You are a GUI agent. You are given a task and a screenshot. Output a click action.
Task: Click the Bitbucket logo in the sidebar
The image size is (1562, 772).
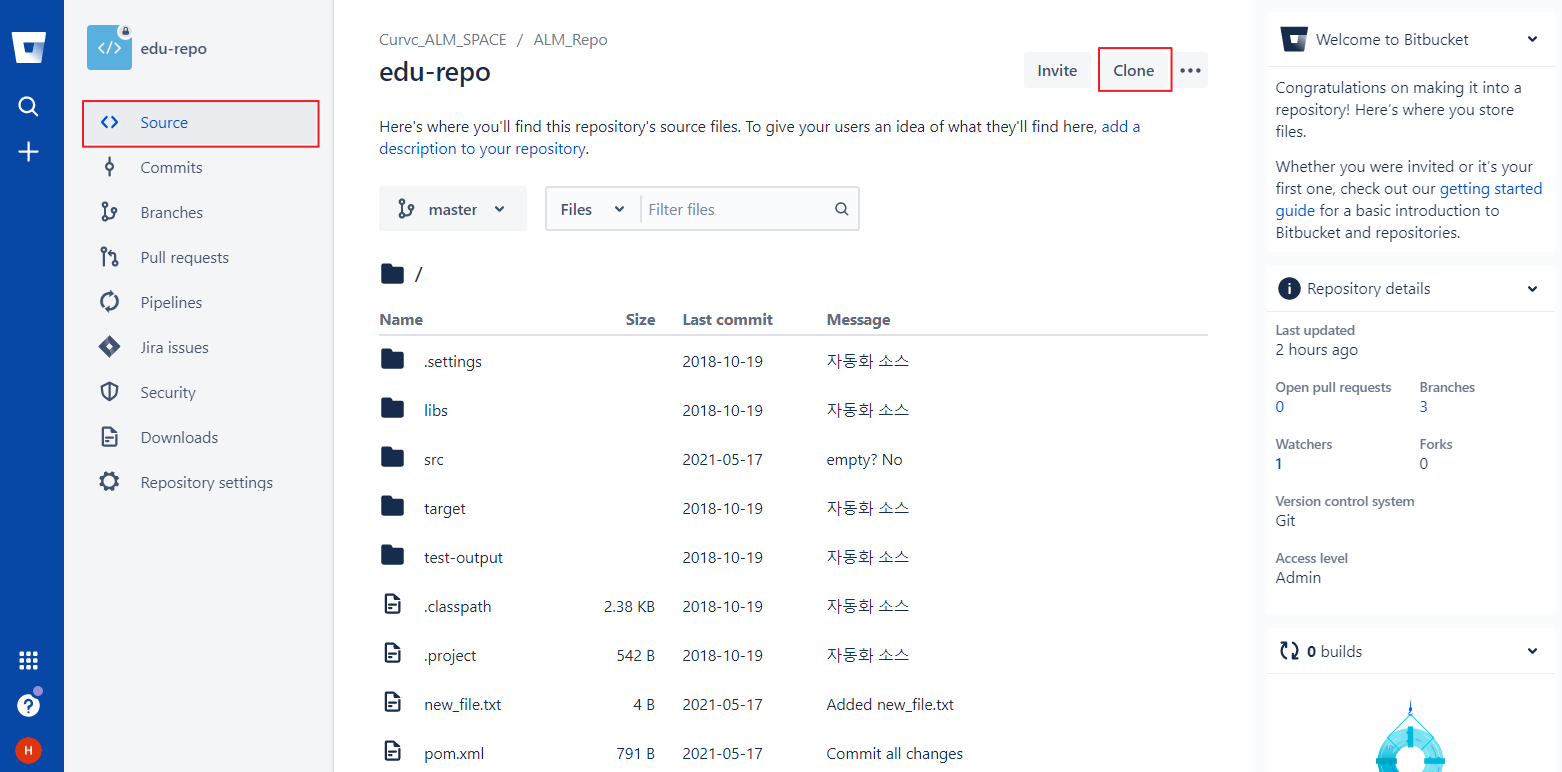[29, 47]
